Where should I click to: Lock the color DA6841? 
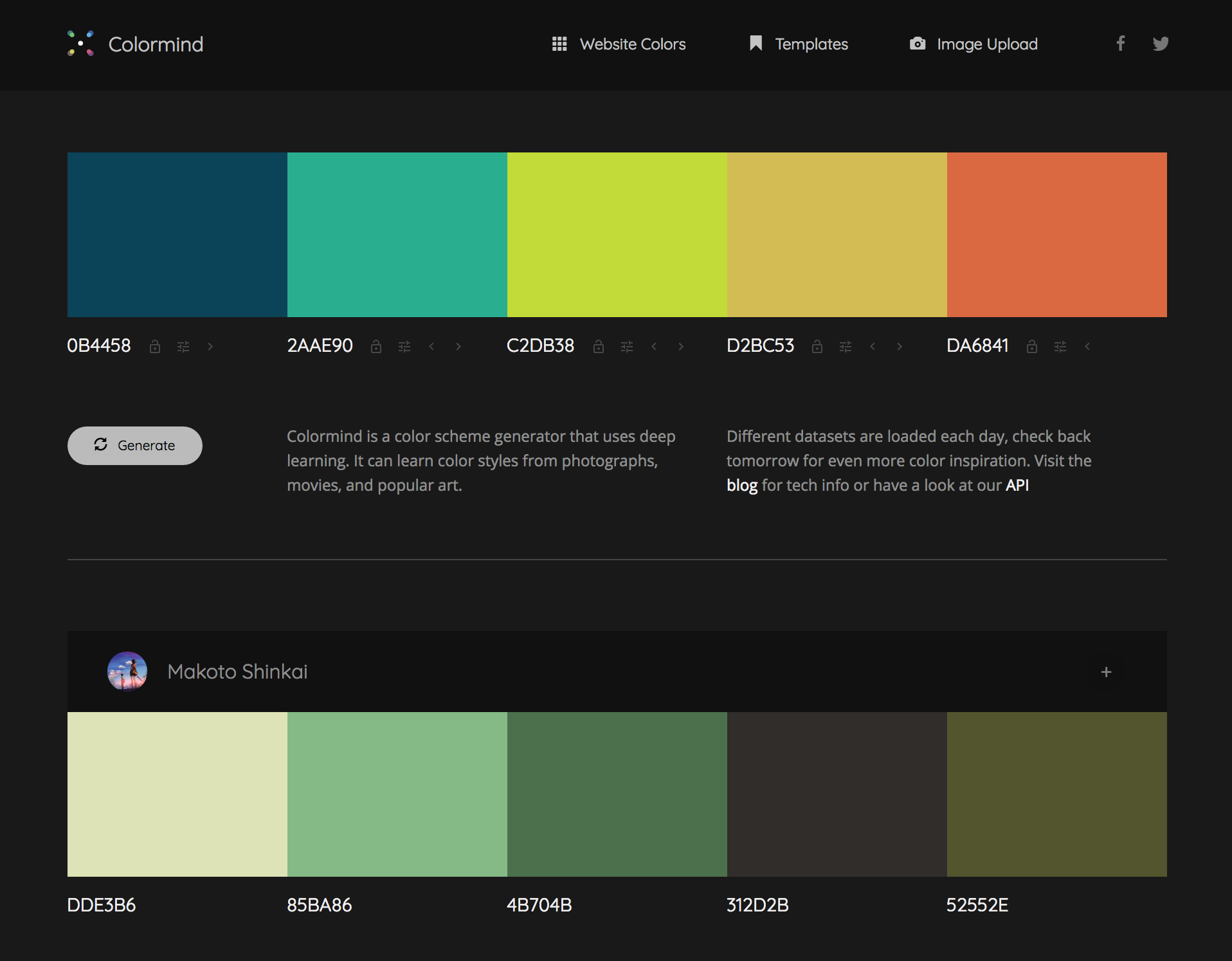point(1032,346)
